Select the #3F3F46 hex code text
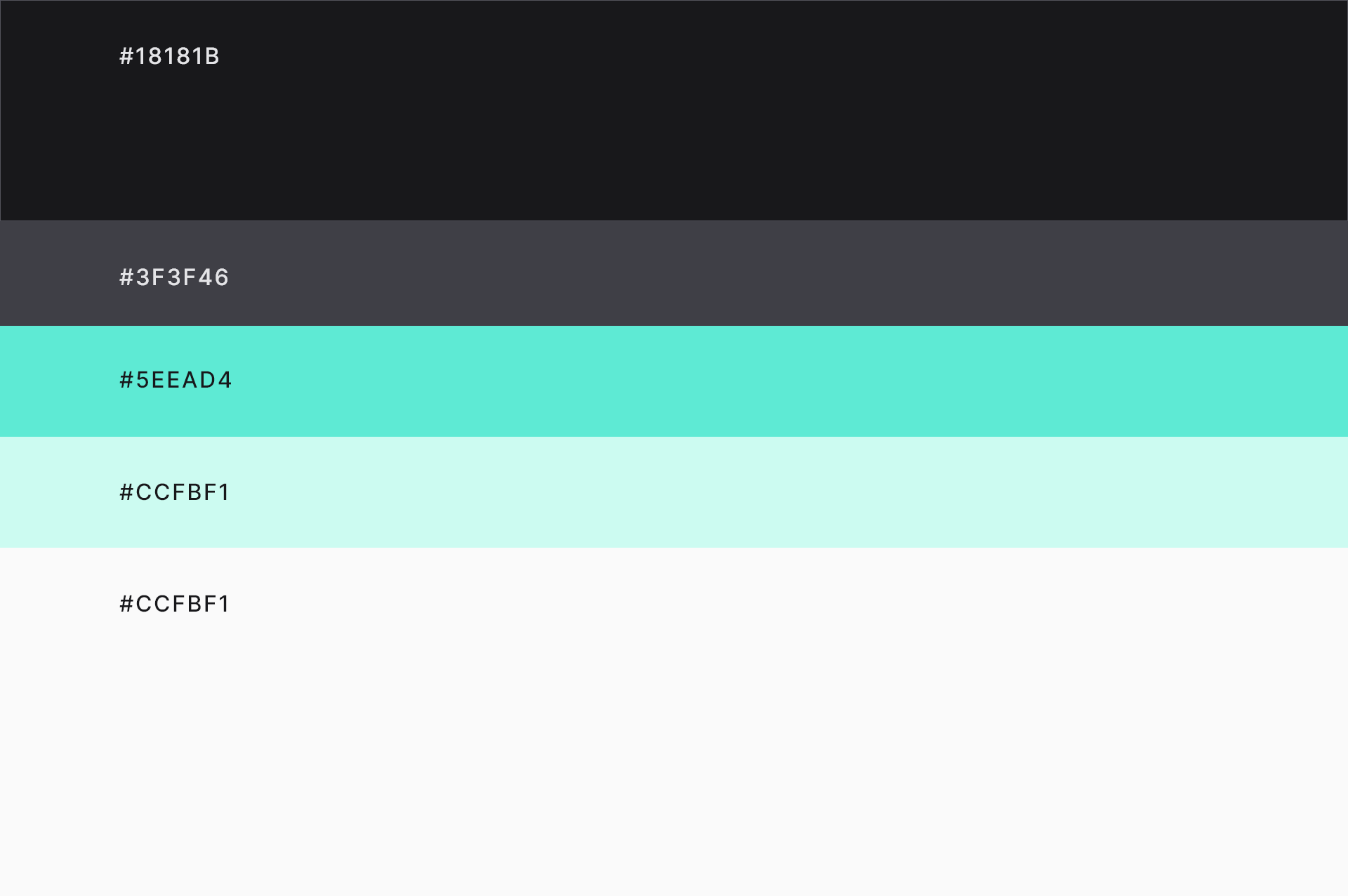The image size is (1348, 896). 174,277
